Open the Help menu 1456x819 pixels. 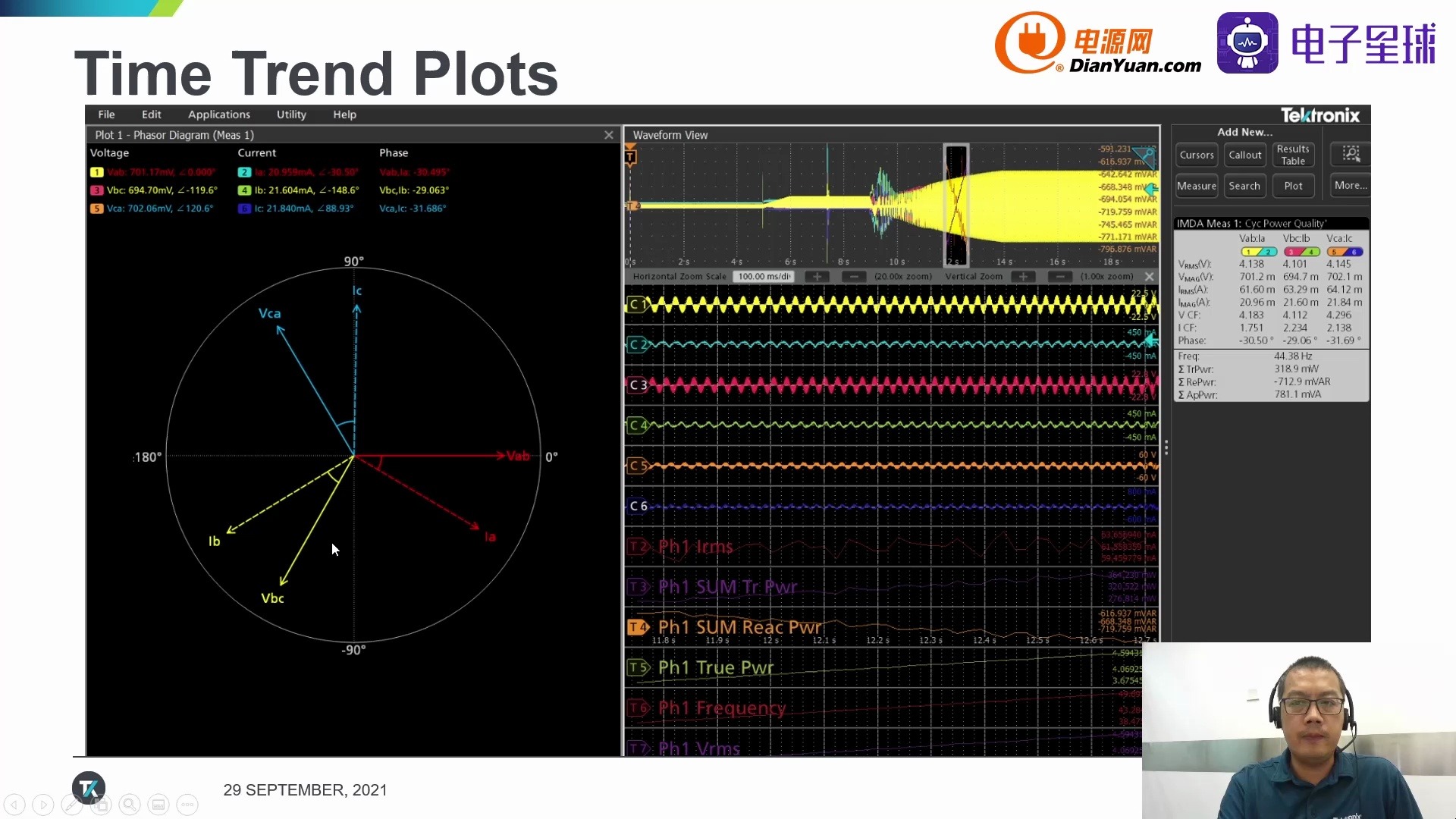pyautogui.click(x=344, y=115)
